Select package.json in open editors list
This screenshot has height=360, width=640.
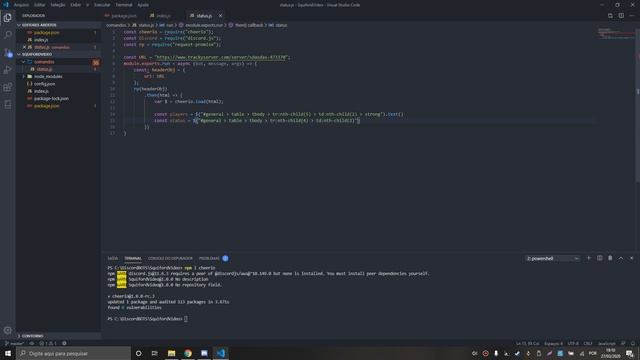click(x=47, y=32)
